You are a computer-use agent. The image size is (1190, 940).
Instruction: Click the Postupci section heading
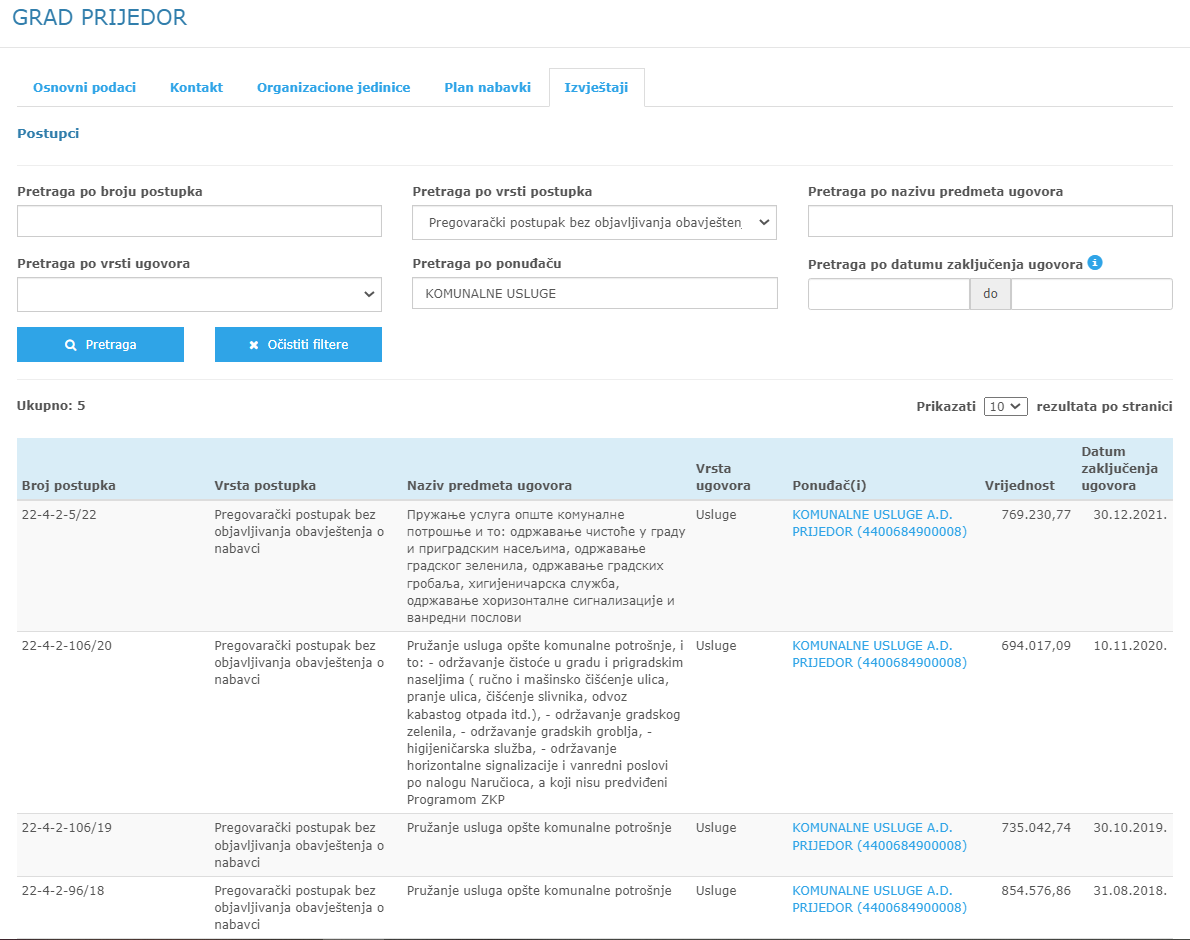click(x=48, y=133)
